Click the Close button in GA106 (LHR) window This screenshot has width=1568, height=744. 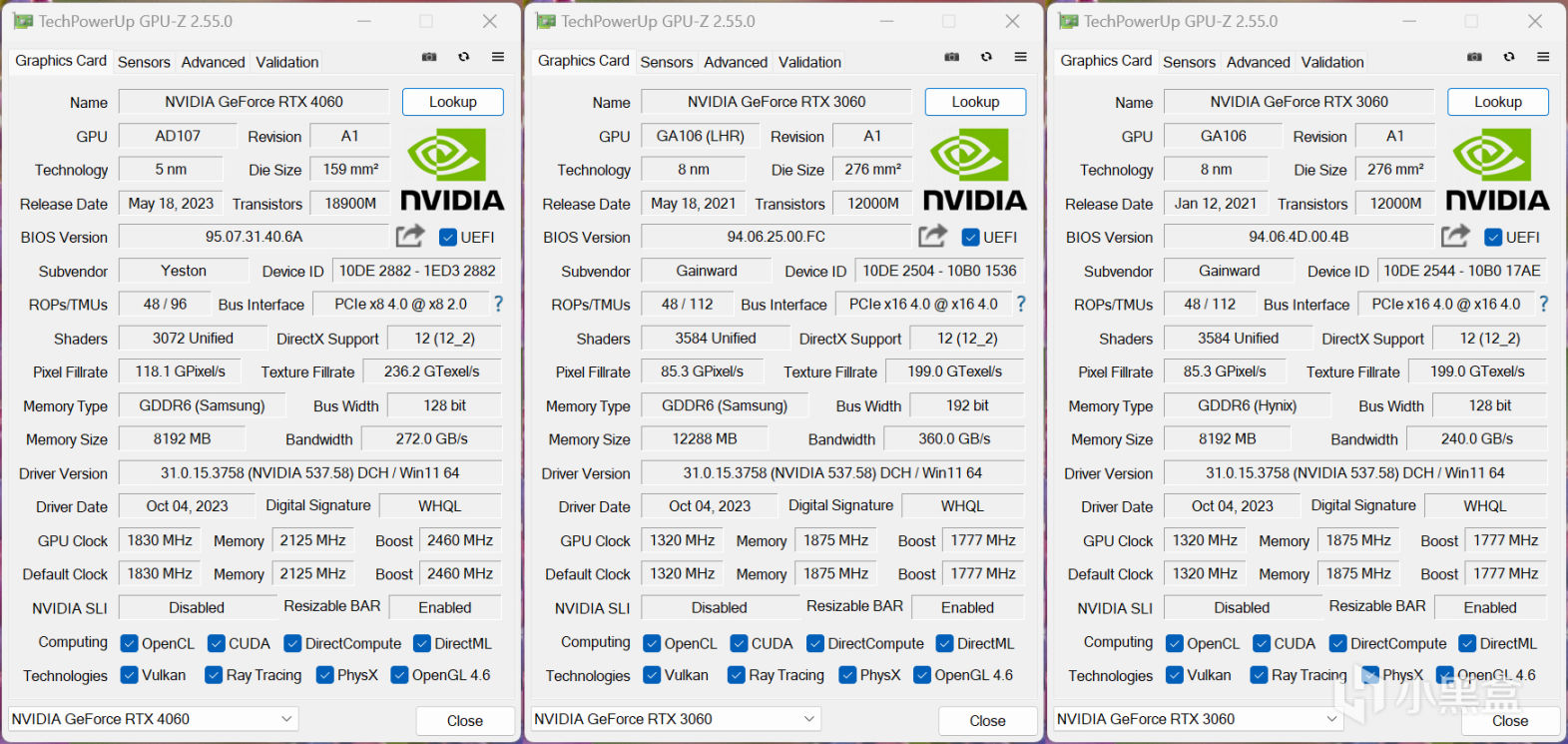pyautogui.click(x=988, y=721)
